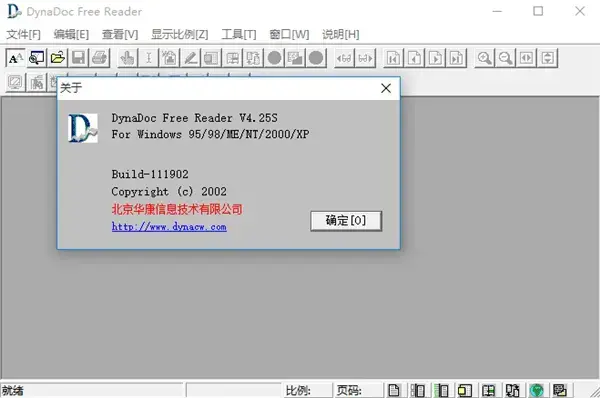Click the DynaDoc logo in the dialog
The width and height of the screenshot is (600, 398).
(x=83, y=128)
